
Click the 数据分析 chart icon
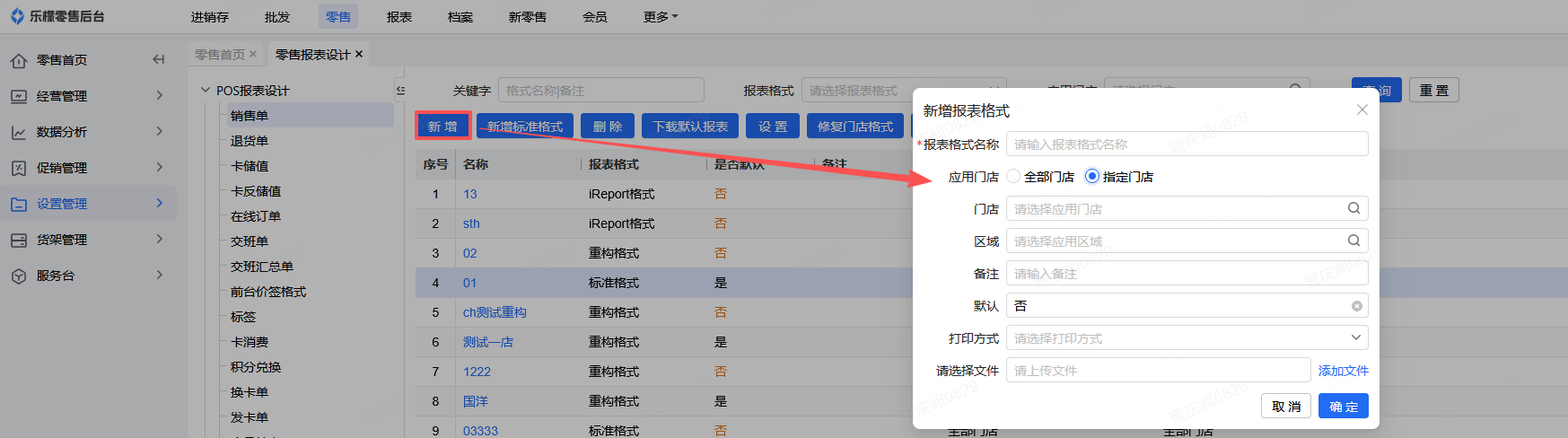(x=19, y=132)
